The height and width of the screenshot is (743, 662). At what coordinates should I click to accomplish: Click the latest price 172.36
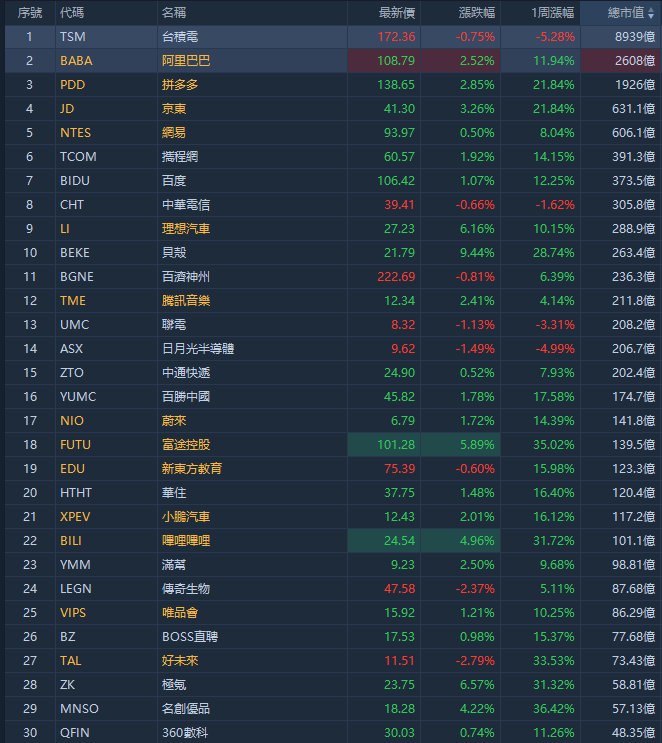pyautogui.click(x=396, y=36)
